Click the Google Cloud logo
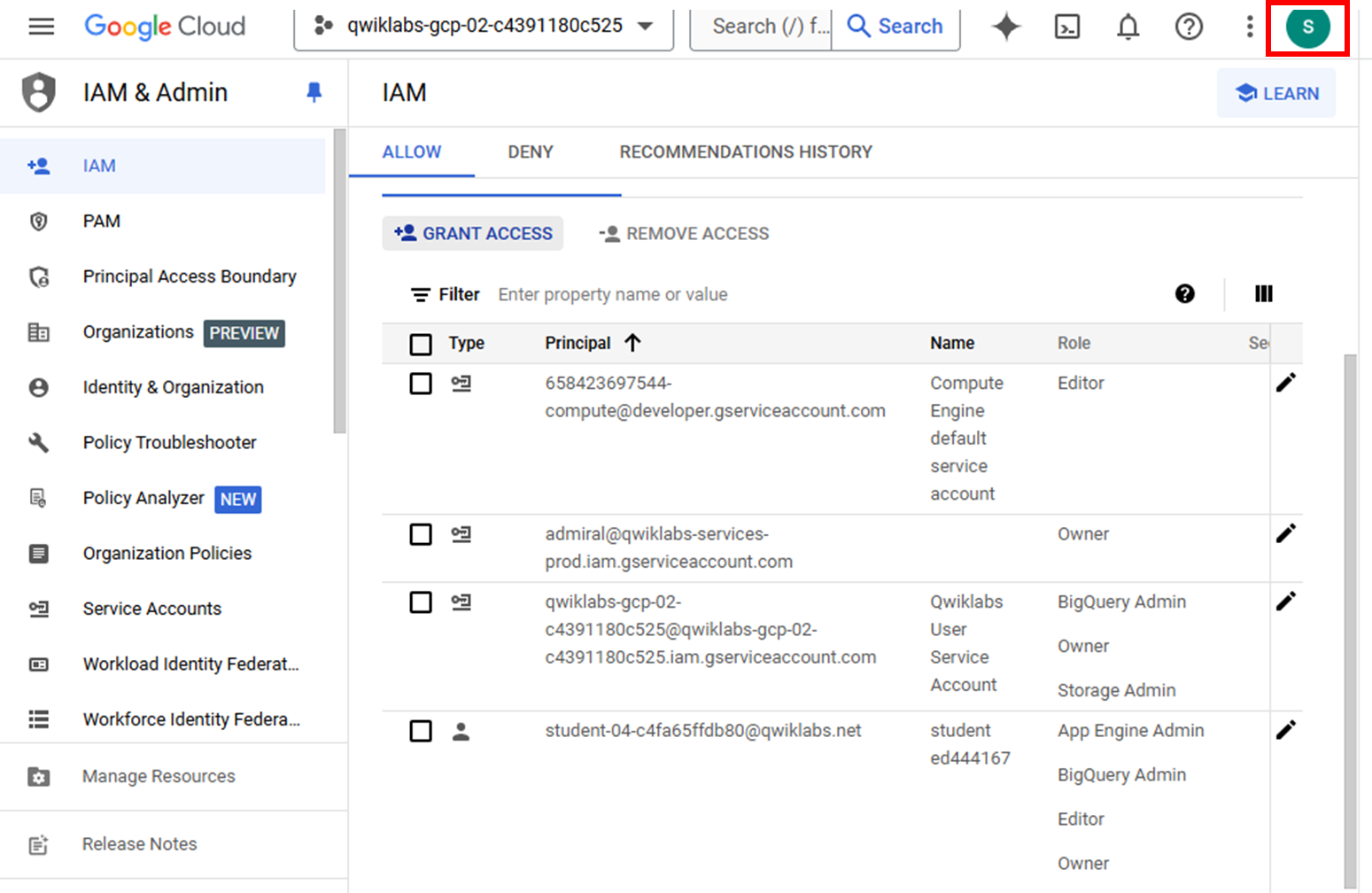Image resolution: width=1372 pixels, height=893 pixels. [x=165, y=27]
